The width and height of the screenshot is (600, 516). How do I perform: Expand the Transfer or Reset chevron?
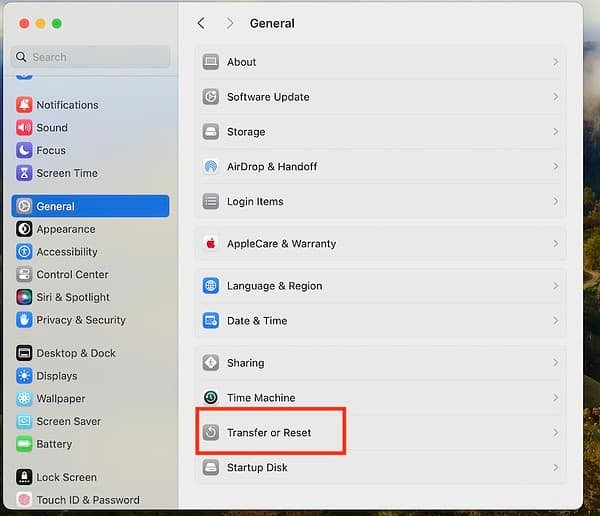point(556,432)
